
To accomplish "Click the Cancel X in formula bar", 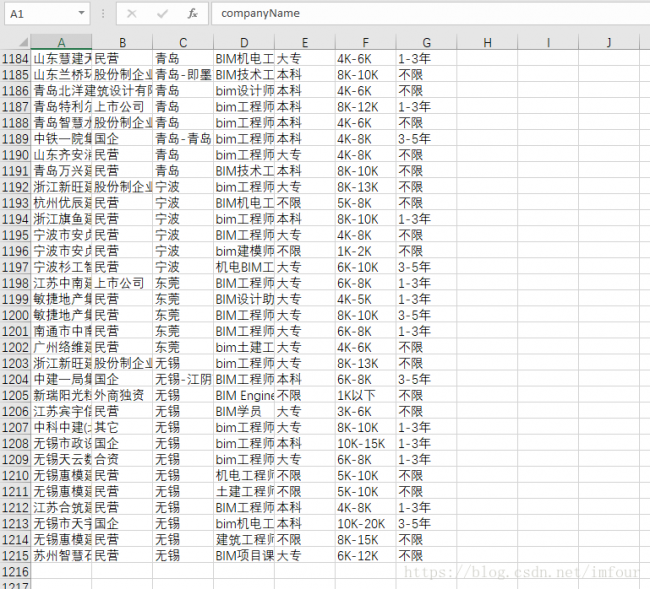I will pos(132,14).
